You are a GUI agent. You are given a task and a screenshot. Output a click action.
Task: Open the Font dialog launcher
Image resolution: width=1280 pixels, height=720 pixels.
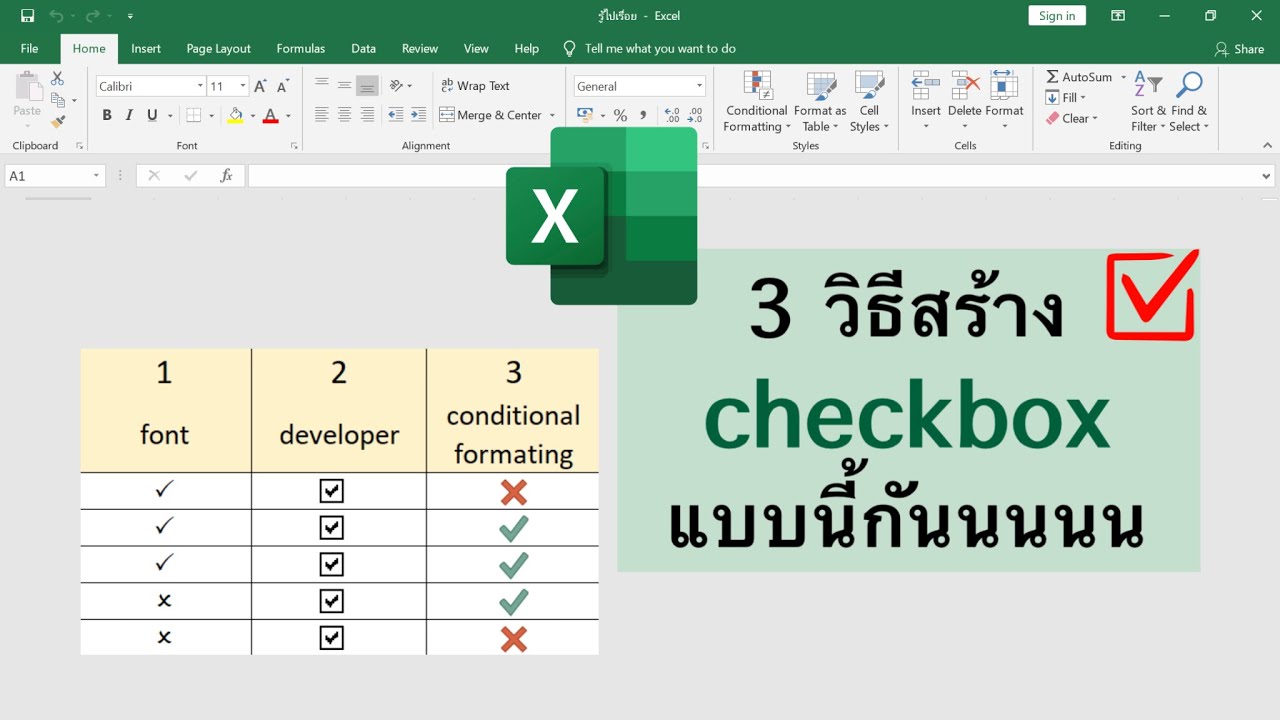pos(294,146)
